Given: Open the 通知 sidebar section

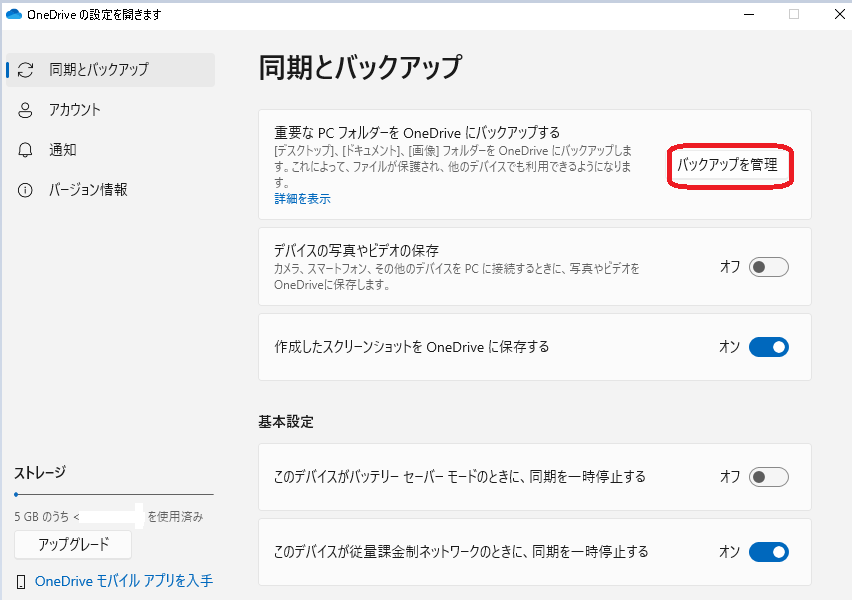Looking at the screenshot, I should click(111, 150).
